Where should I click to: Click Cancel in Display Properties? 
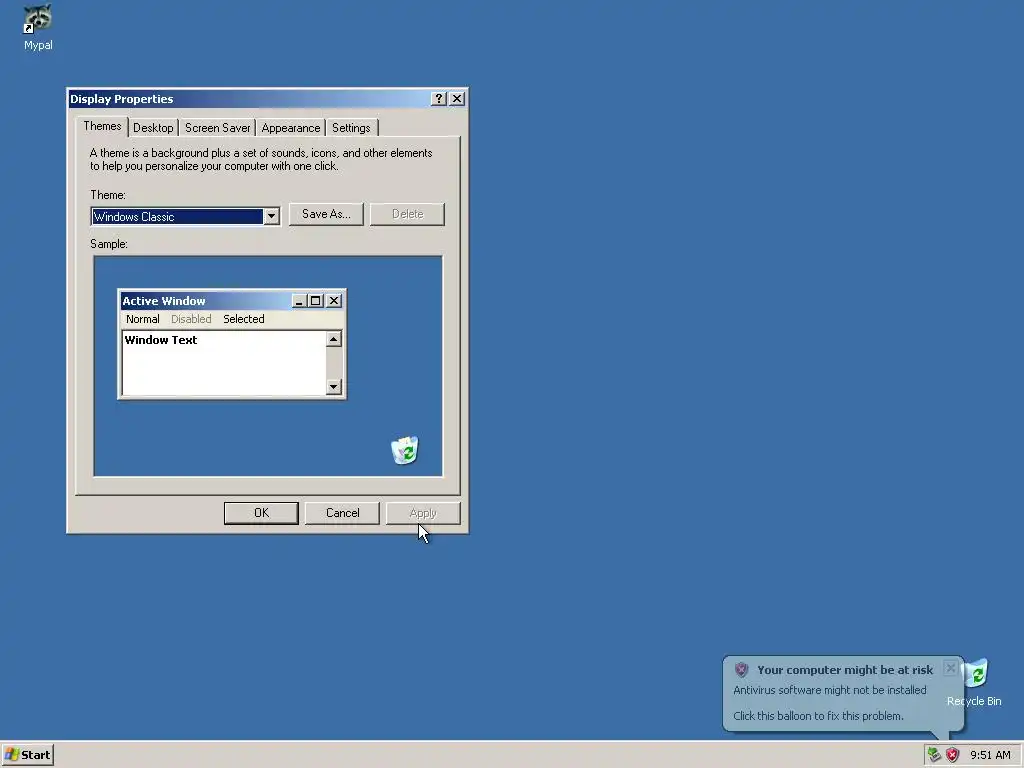pyautogui.click(x=342, y=513)
